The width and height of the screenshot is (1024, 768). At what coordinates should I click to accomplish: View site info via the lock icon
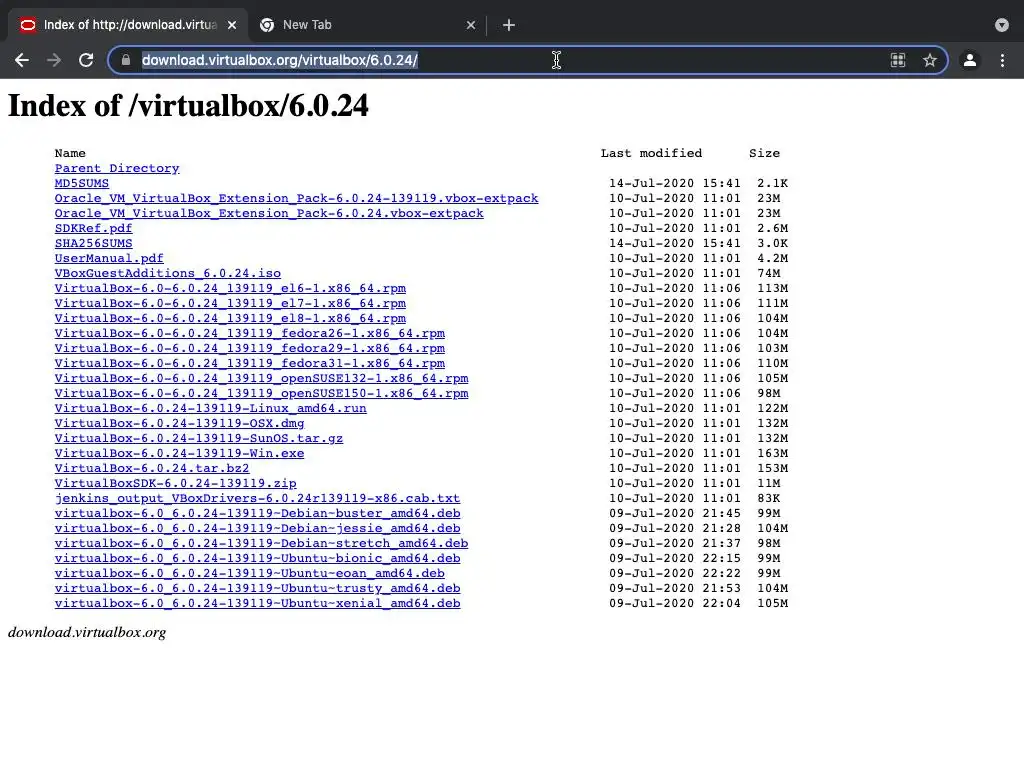[126, 60]
